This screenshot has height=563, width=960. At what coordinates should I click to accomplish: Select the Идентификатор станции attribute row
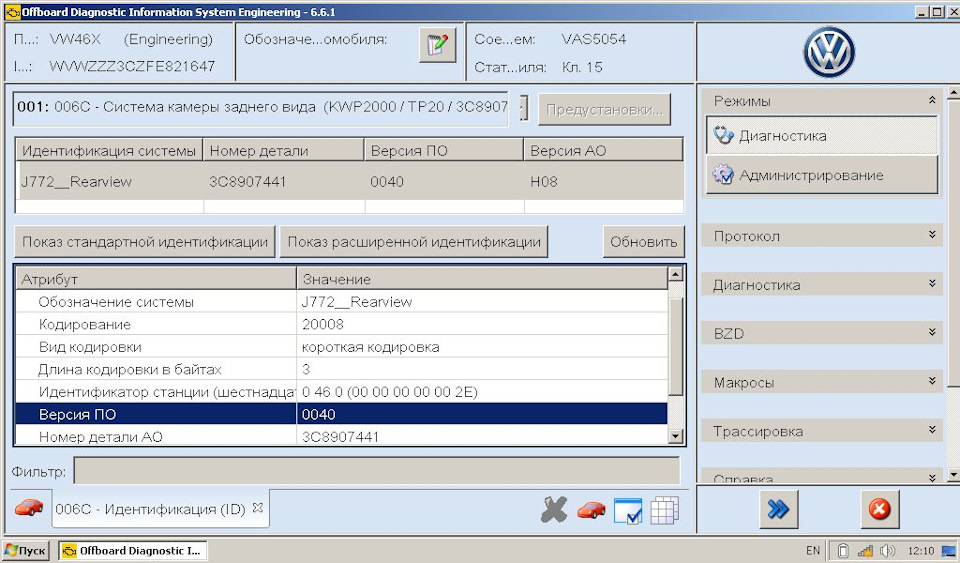342,392
